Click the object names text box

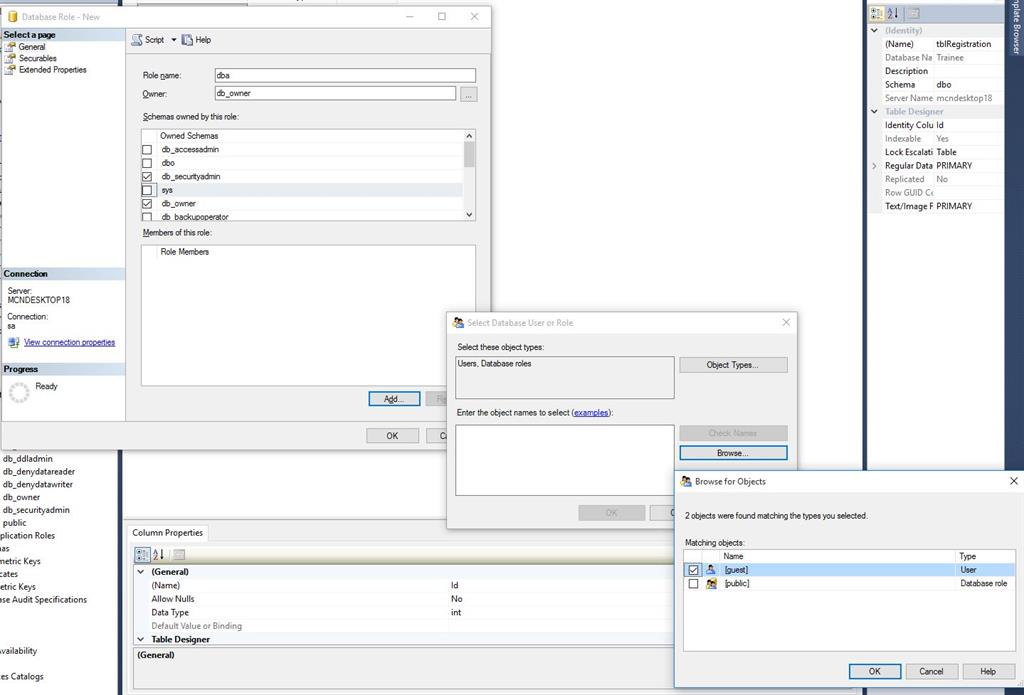(x=564, y=461)
